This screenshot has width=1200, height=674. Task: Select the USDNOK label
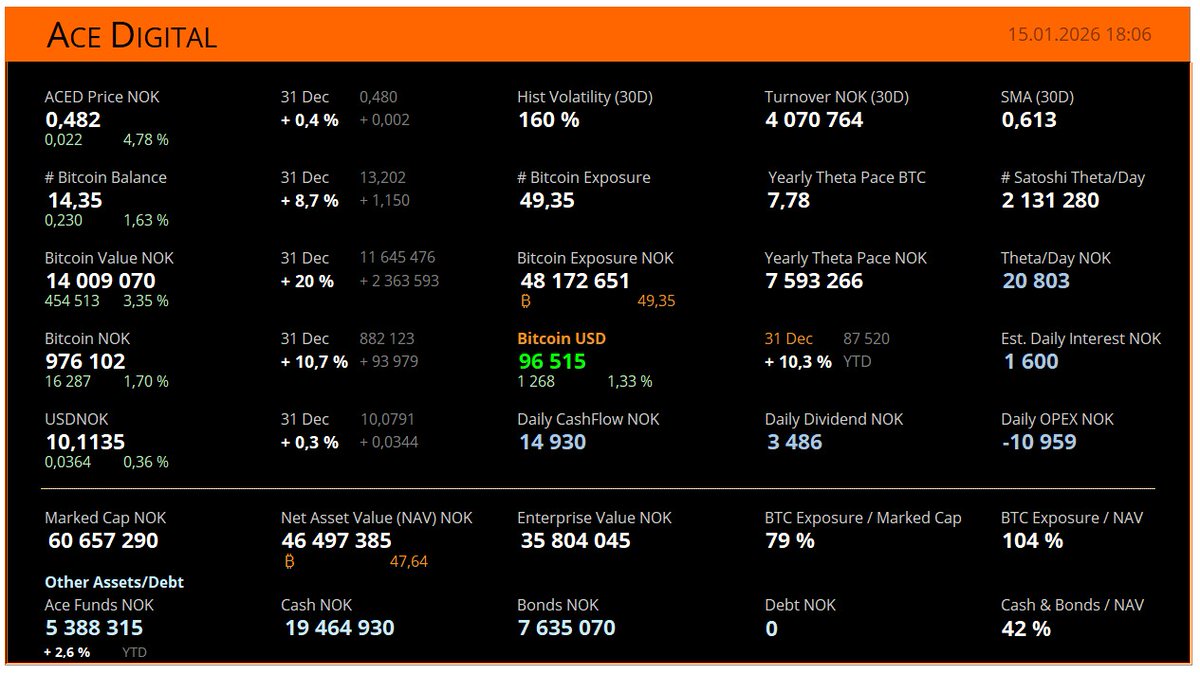(x=77, y=419)
